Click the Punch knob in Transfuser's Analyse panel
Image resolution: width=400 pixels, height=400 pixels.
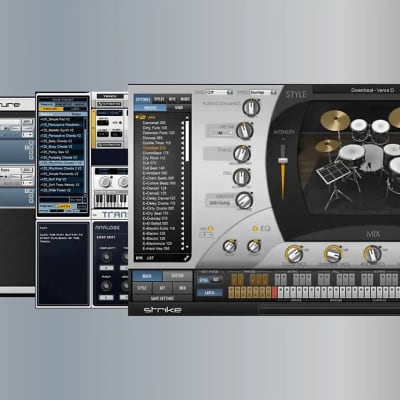point(106,286)
